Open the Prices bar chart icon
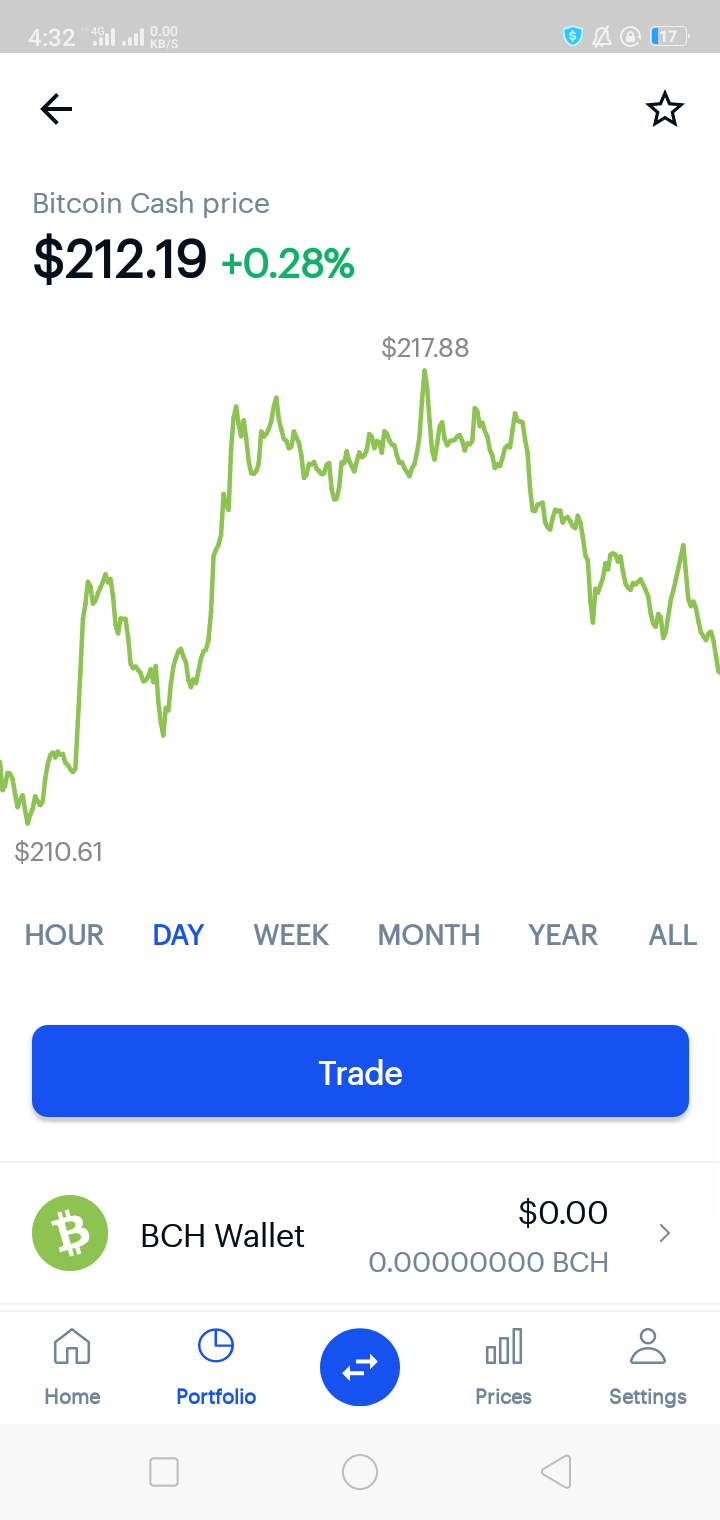 pyautogui.click(x=503, y=1346)
